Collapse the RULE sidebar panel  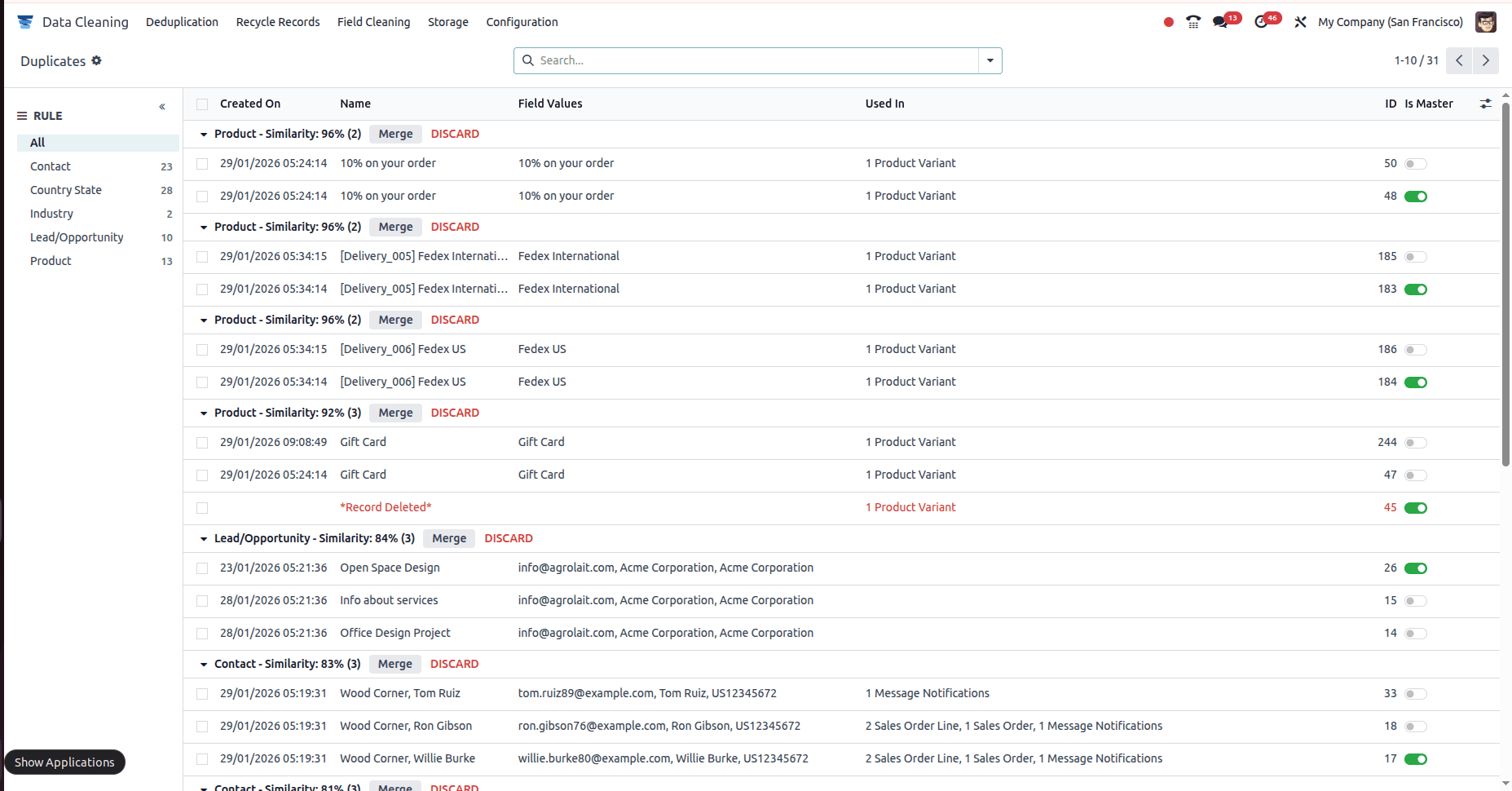tap(162, 106)
